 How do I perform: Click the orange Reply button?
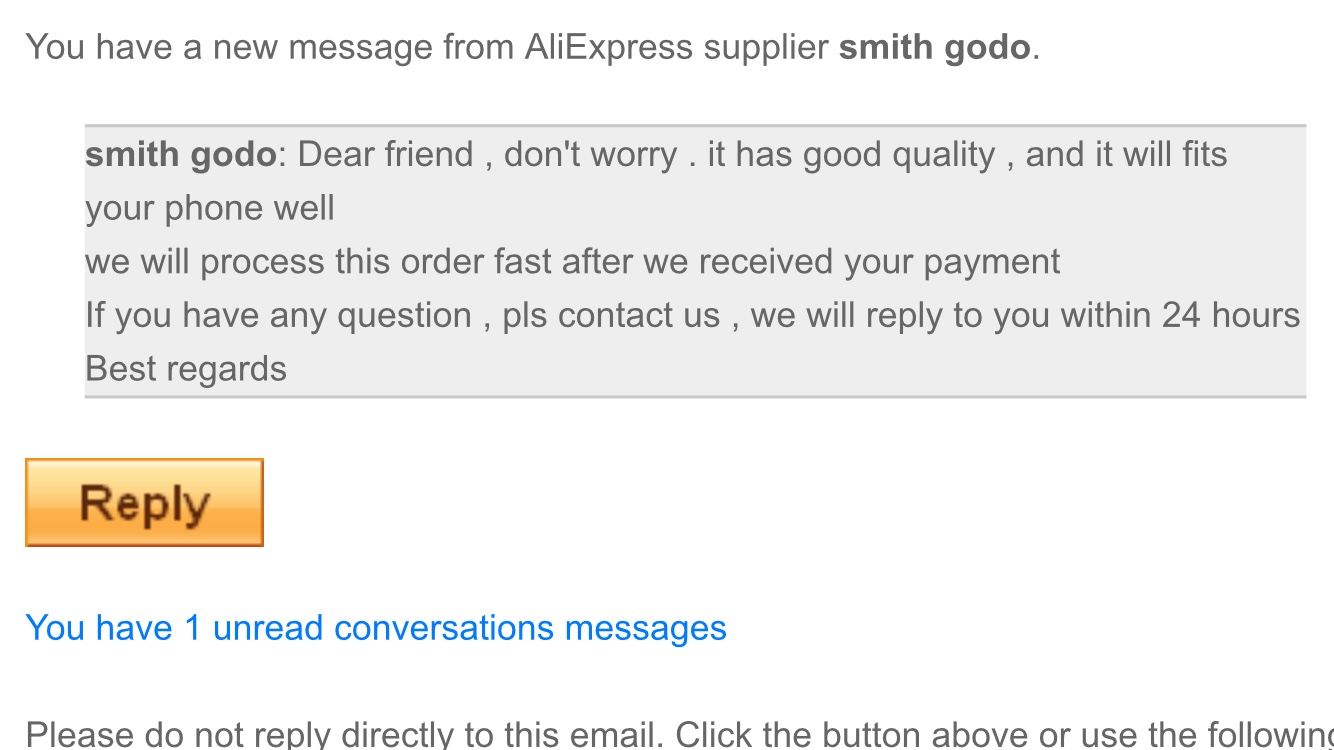pos(144,503)
